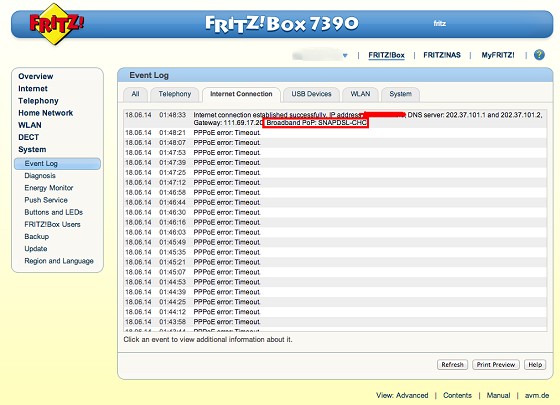The height and width of the screenshot is (405, 560).
Task: Switch to the WLAN log tab
Action: pyautogui.click(x=360, y=94)
